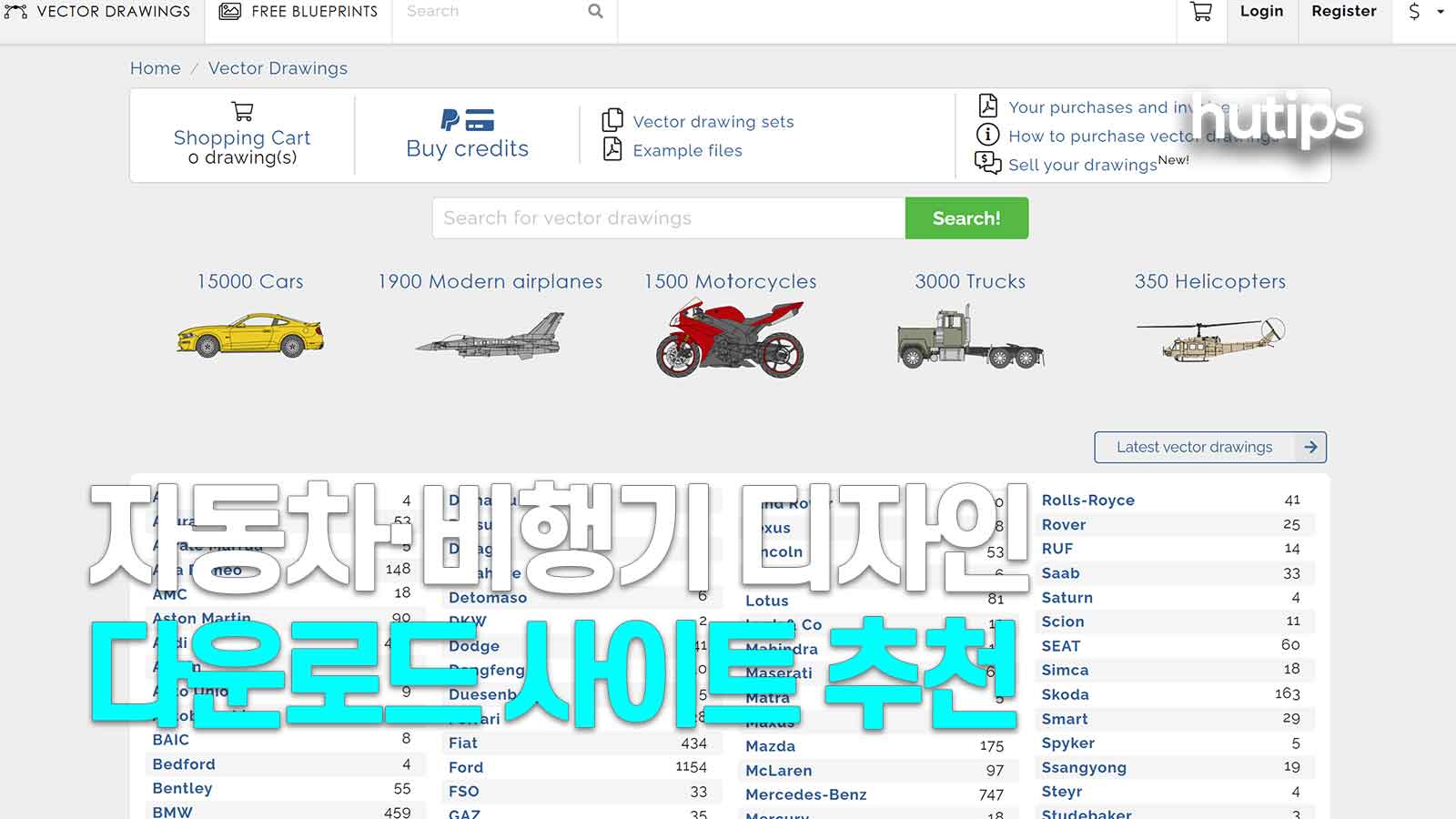Image resolution: width=1456 pixels, height=819 pixels.
Task: Open the Spyker brand link
Action: [1068, 743]
